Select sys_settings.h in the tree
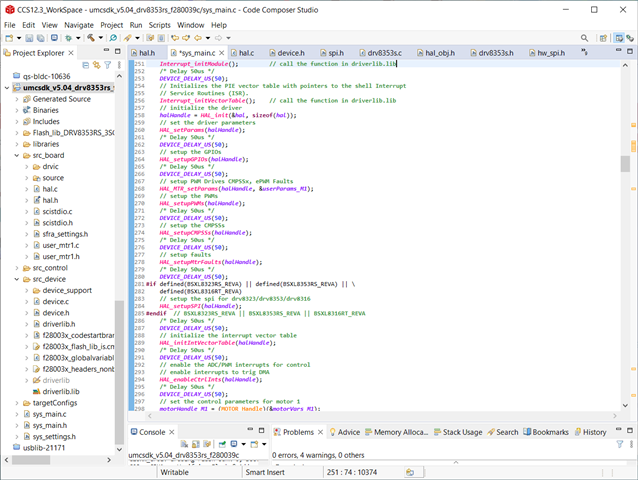Image resolution: width=638 pixels, height=480 pixels. tap(54, 437)
